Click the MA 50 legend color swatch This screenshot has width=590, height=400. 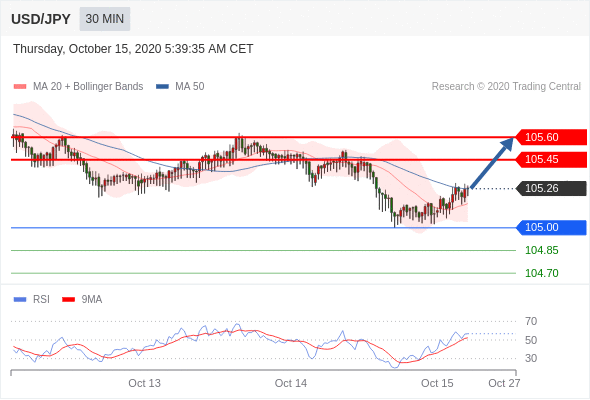click(x=162, y=87)
